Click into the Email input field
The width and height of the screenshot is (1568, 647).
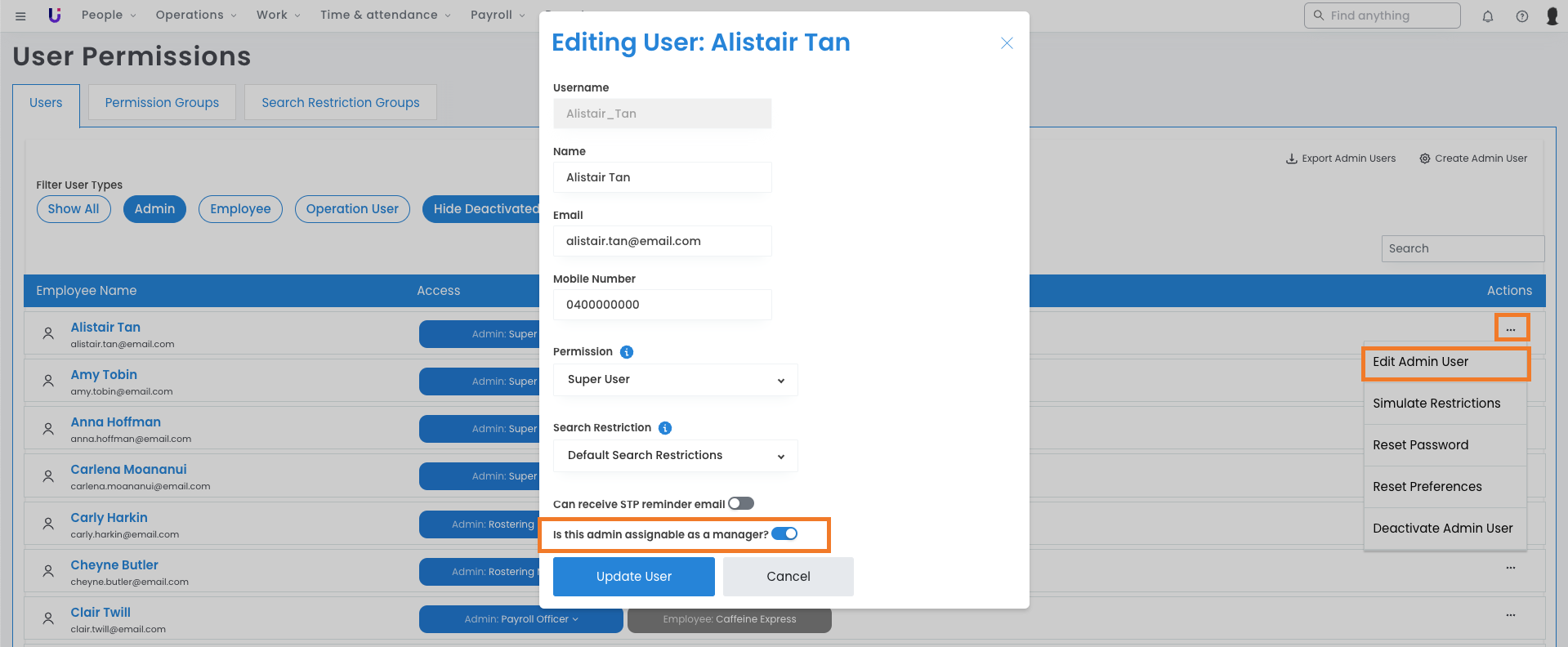[x=662, y=241]
